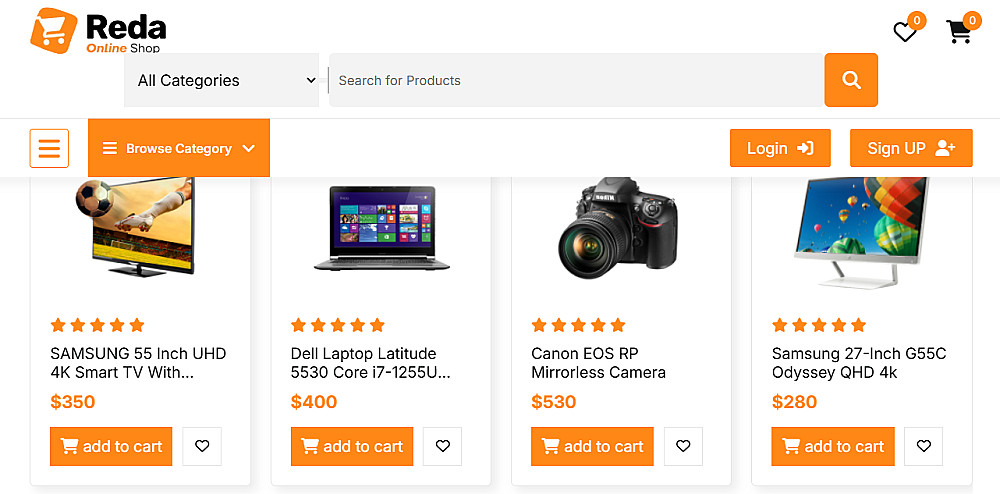Add Samsung 55 Inch TV to wishlist
The height and width of the screenshot is (494, 1000).
click(202, 446)
